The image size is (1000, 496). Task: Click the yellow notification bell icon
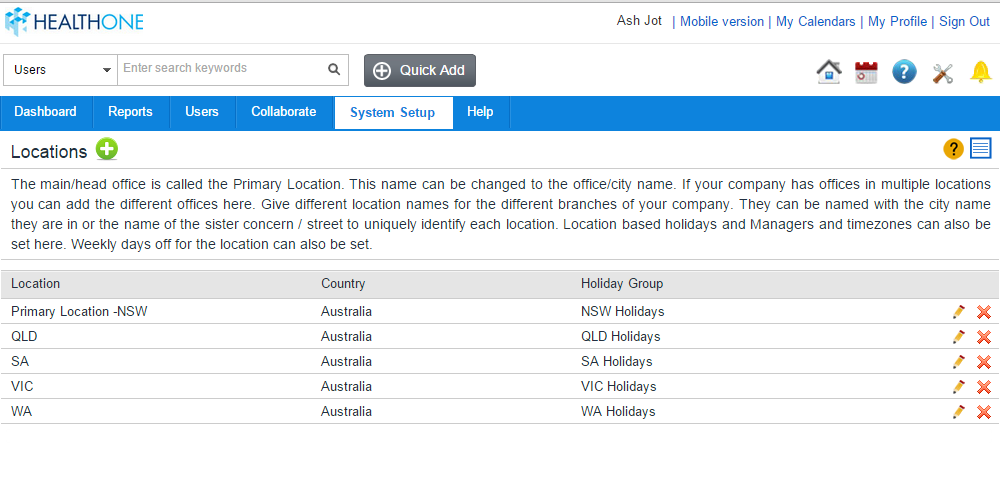(x=980, y=71)
